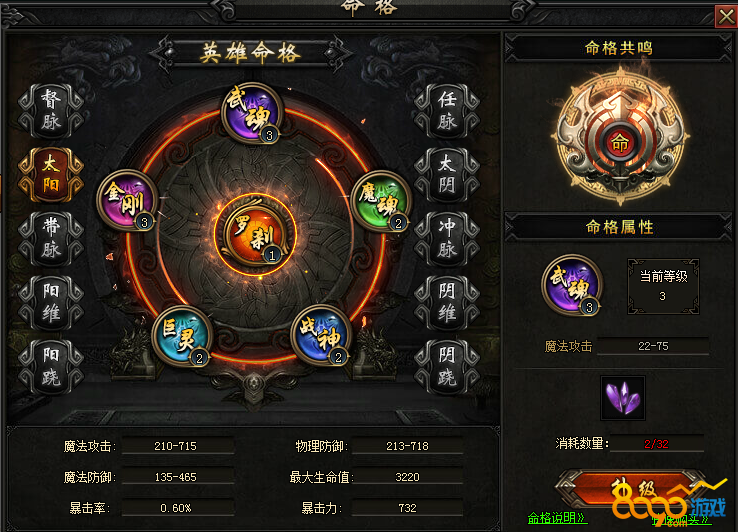738x532 pixels.
Task: Select the highlighted 太阳 tab
Action: coord(51,175)
